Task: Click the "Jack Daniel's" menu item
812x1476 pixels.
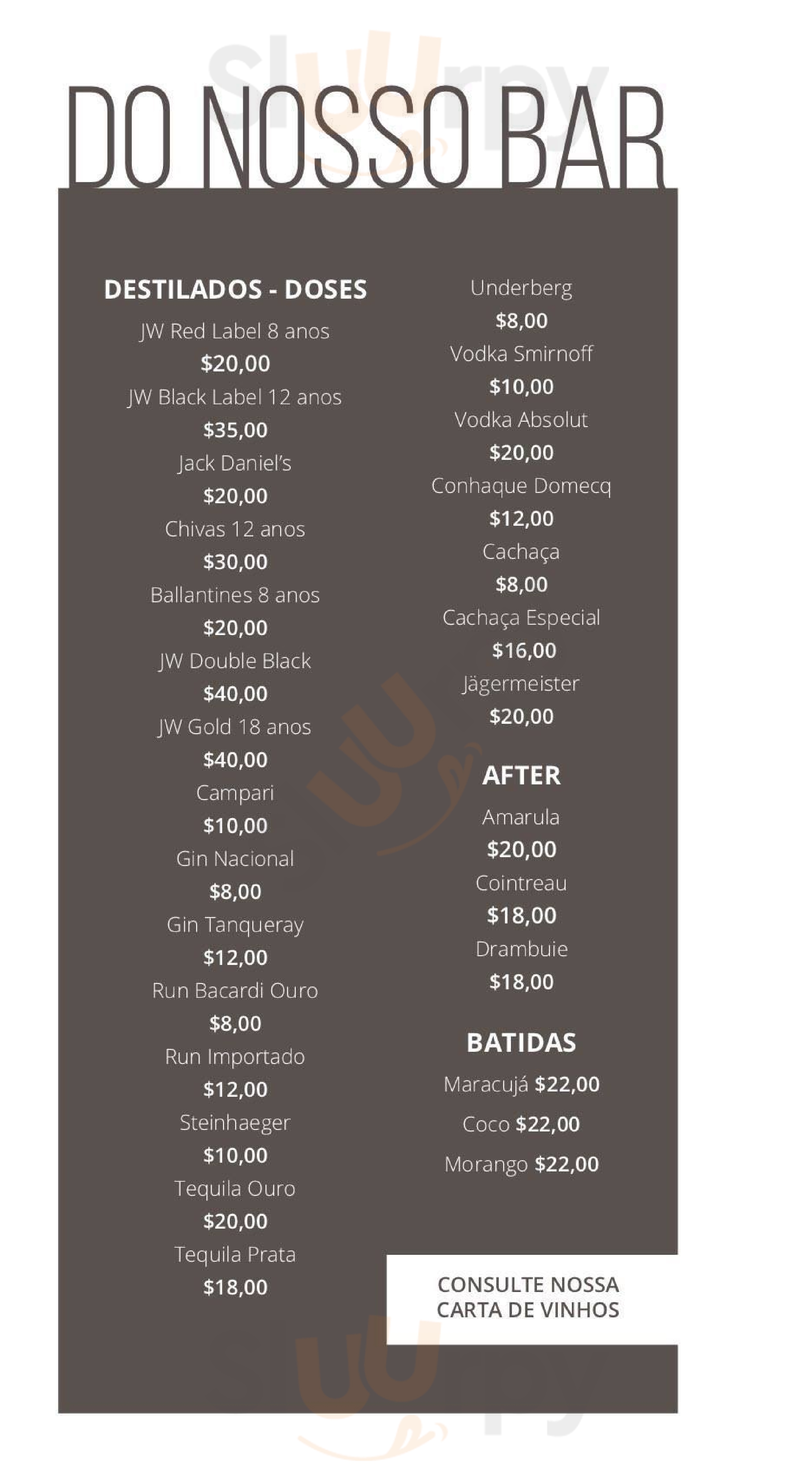Action: (x=235, y=464)
